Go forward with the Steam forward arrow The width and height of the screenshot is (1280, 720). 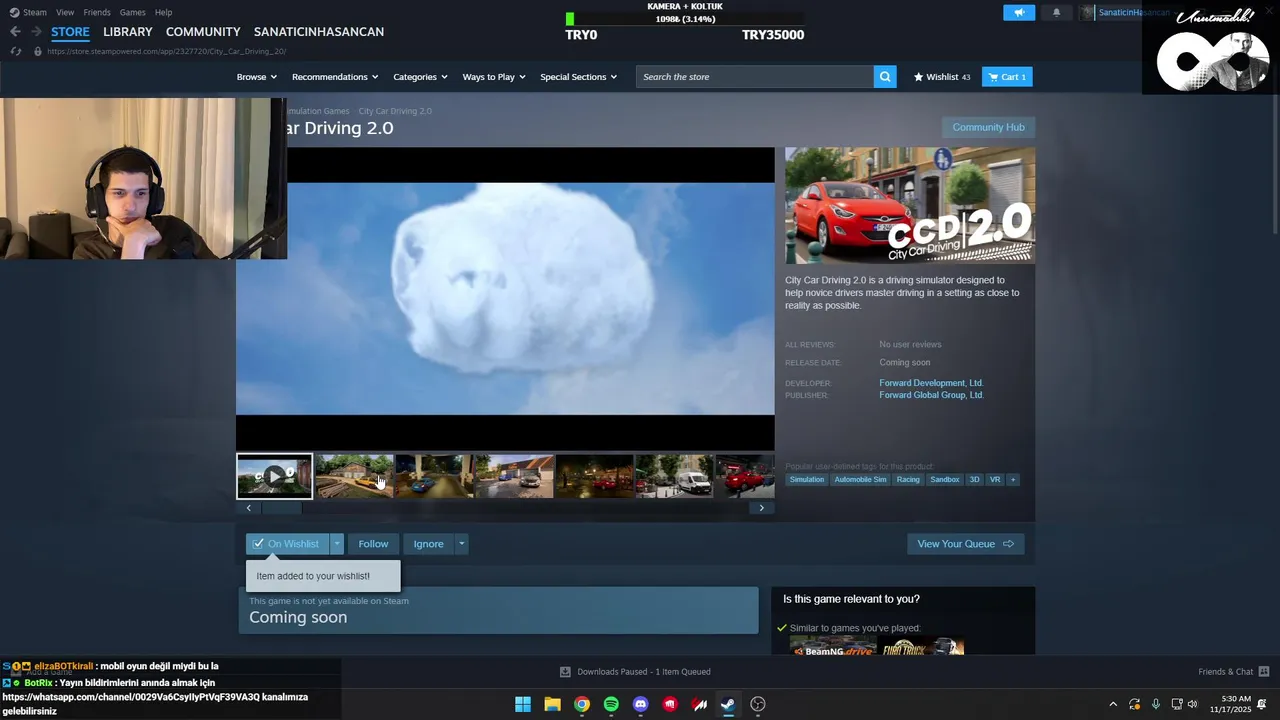pos(36,32)
